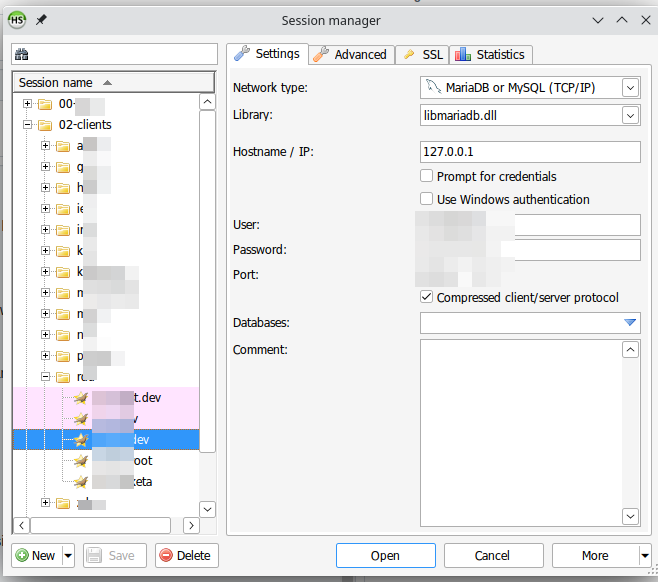Expand the folder starting with 'h'
Image resolution: width=658 pixels, height=582 pixels.
coord(45,187)
